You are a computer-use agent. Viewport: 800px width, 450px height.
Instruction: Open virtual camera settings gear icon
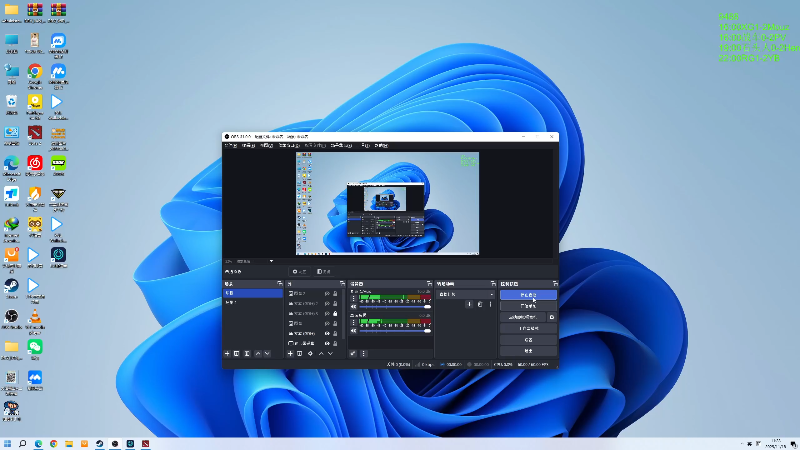click(x=552, y=317)
